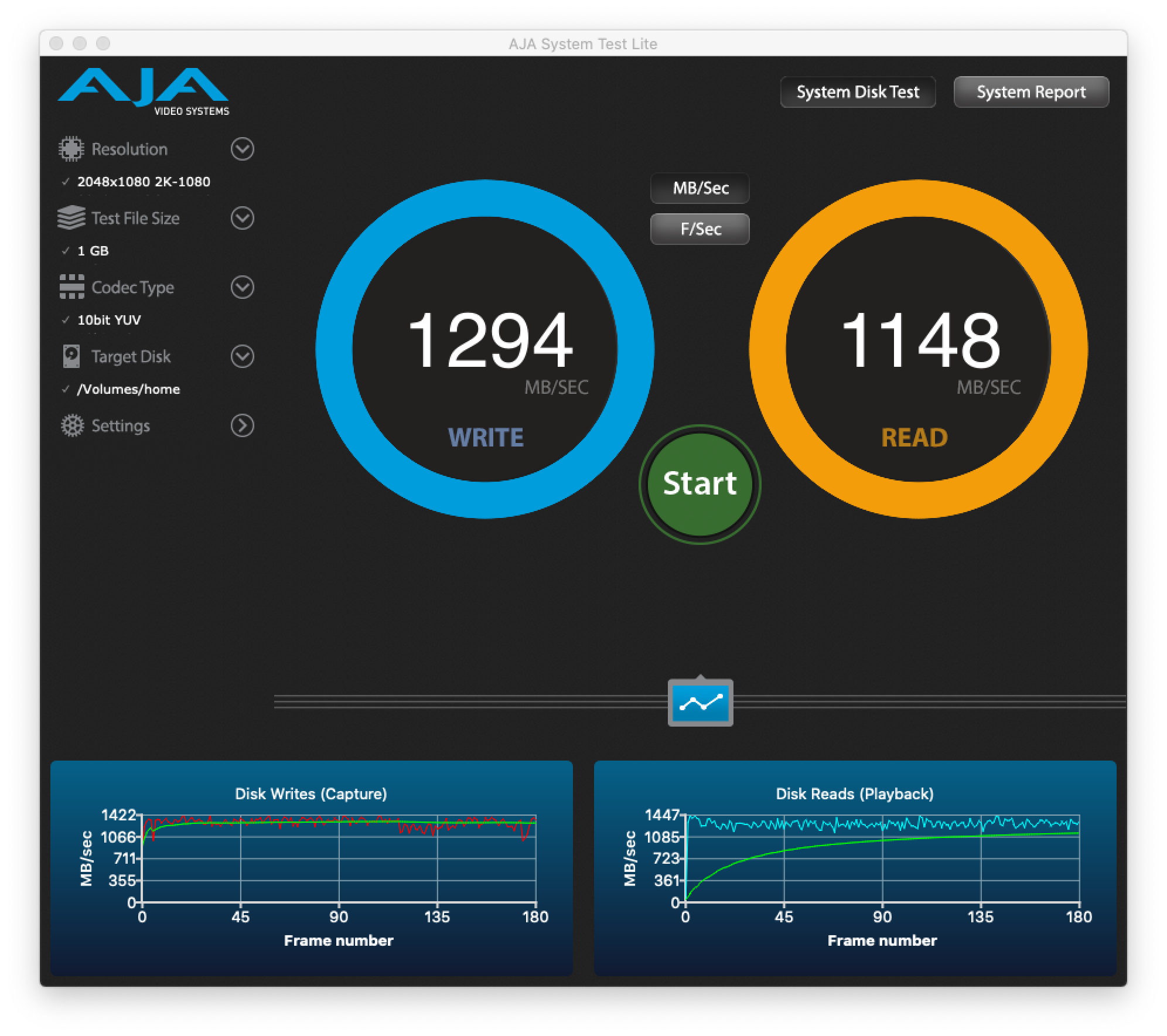Expand the Codec Type dropdown chevron
Viewport: 1167px width, 1036px height.
tap(242, 287)
